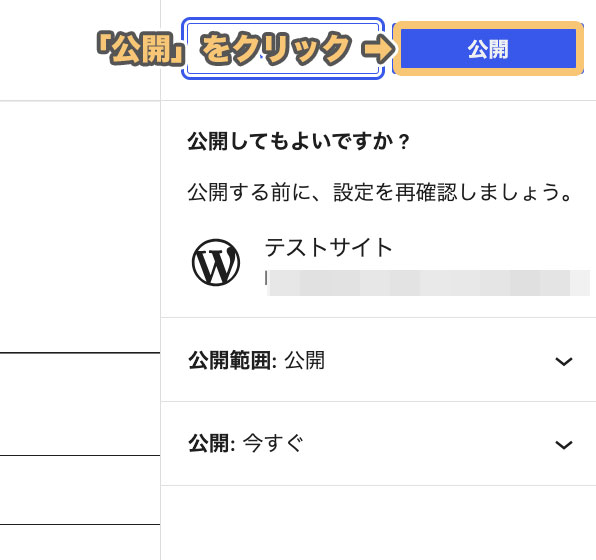Open the 公開 今すぐ schedule row
The height and width of the screenshot is (560, 596).
coord(378,444)
